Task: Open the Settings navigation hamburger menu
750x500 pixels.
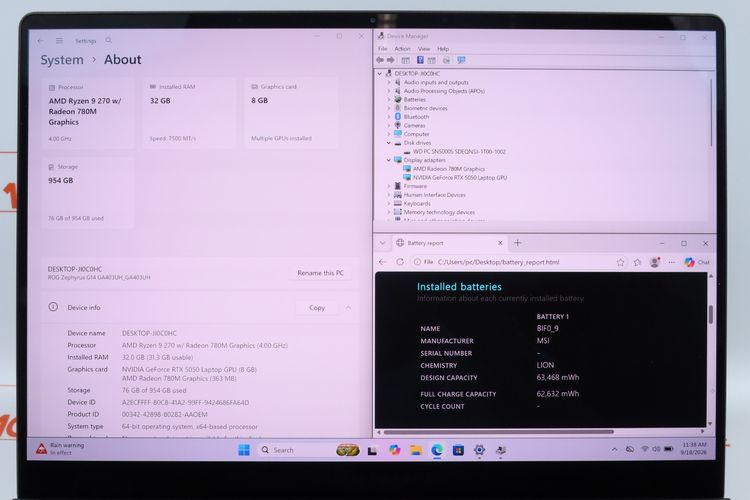Action: coord(59,41)
